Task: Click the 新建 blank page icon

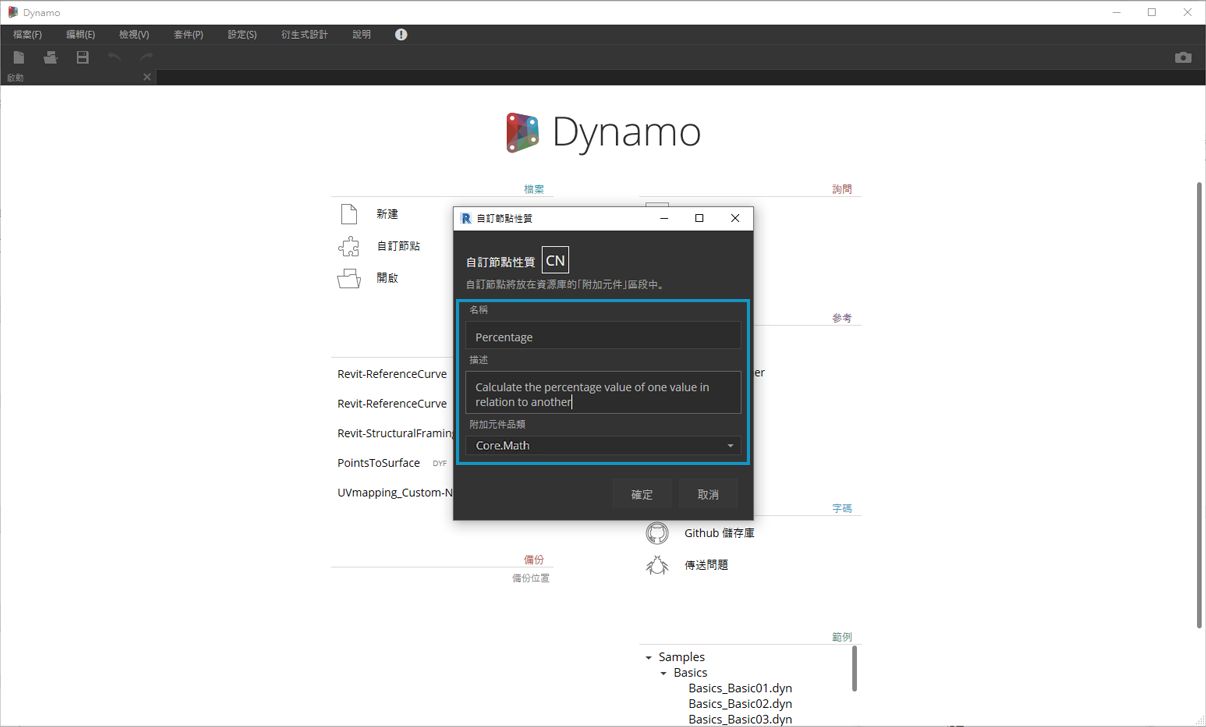Action: click(348, 214)
